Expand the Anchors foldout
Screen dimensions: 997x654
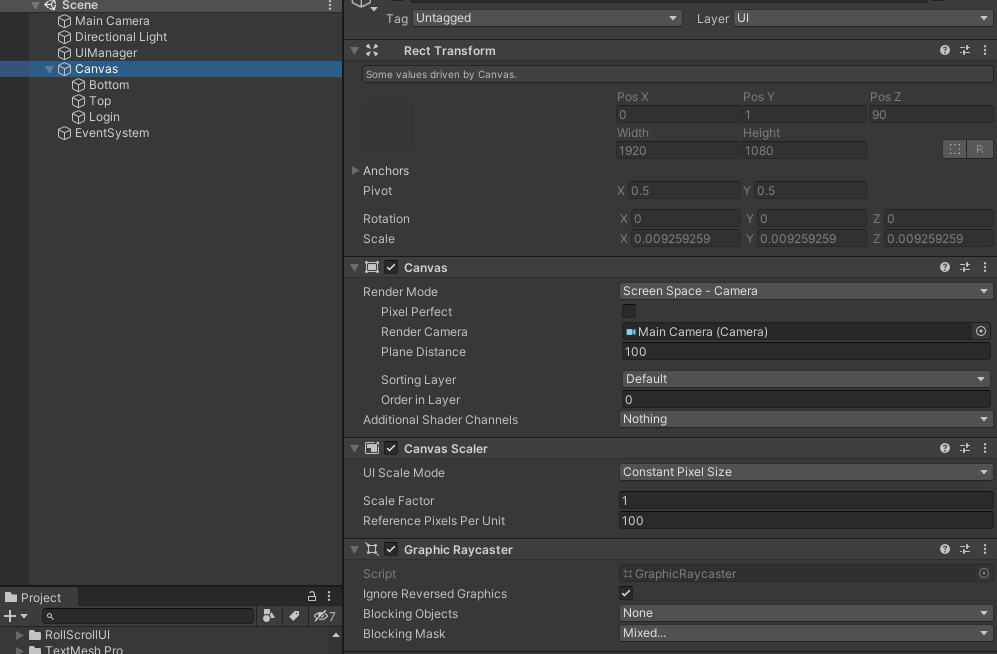pyautogui.click(x=355, y=170)
